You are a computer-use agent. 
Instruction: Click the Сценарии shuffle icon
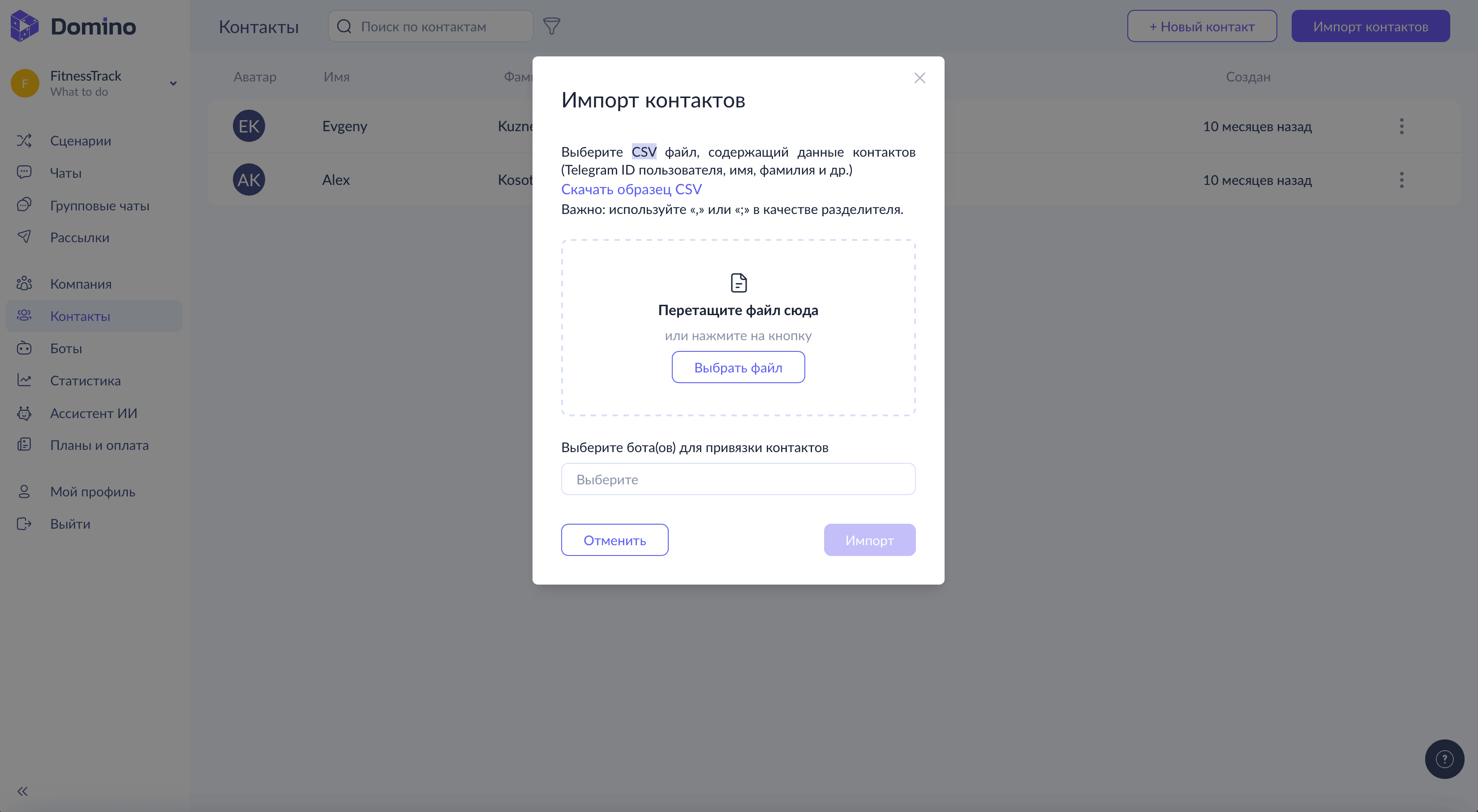[x=24, y=141]
